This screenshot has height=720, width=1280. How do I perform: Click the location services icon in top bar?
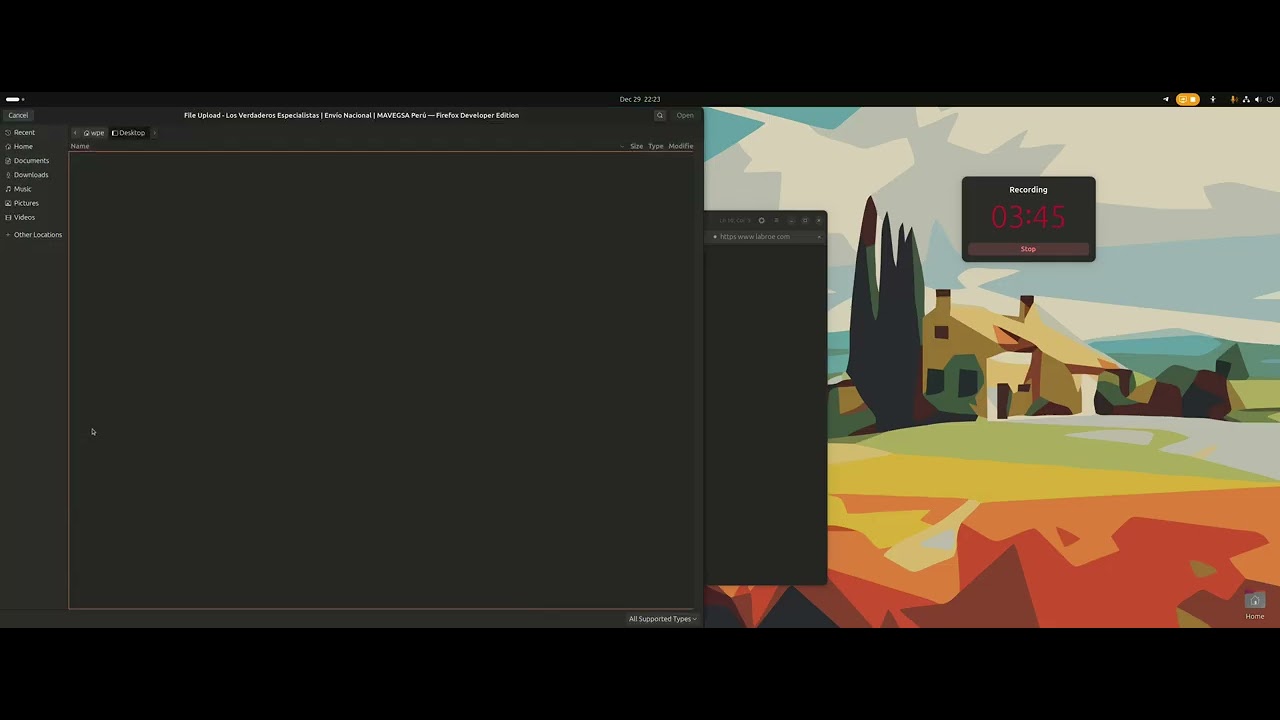point(1165,99)
